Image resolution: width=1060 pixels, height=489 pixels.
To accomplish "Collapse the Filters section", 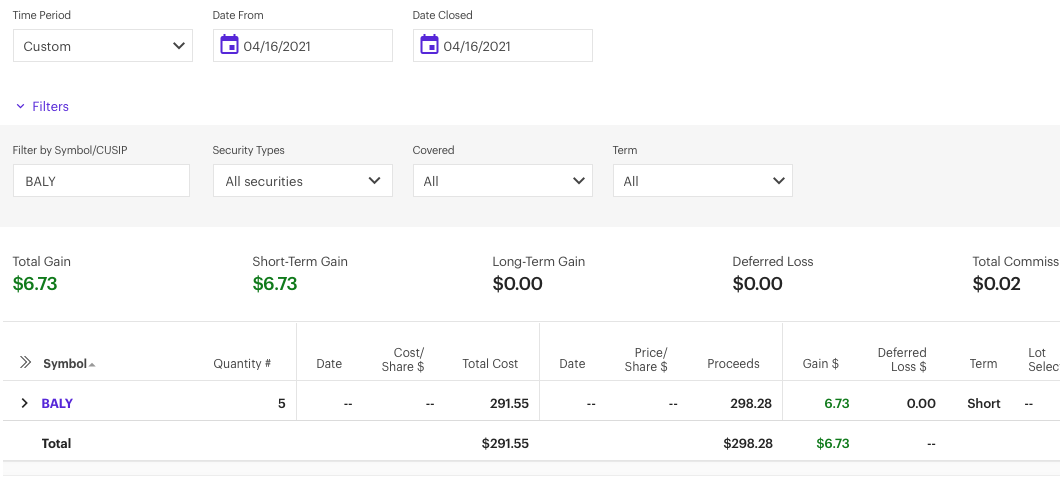I will [42, 106].
